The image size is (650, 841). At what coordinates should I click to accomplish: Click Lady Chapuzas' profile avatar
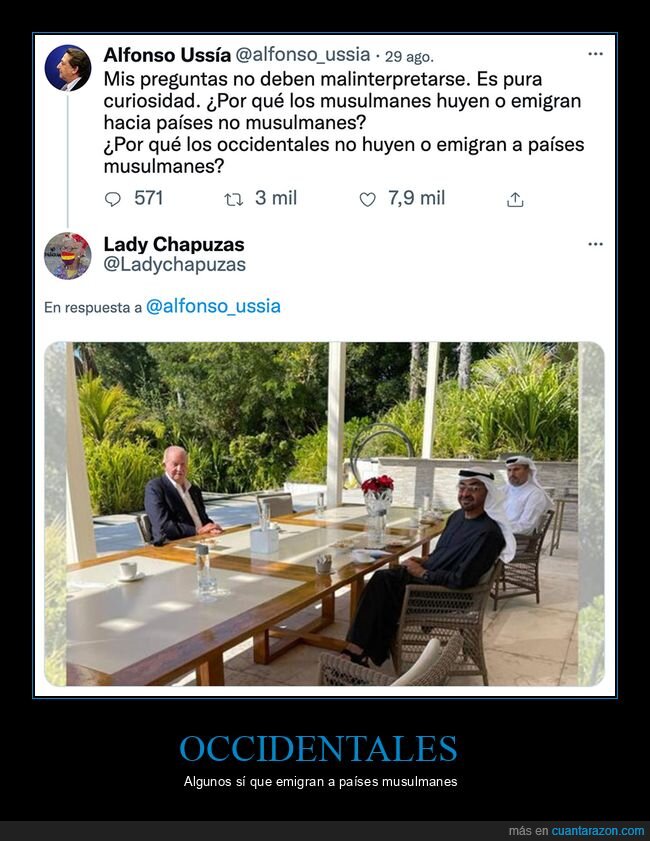tap(68, 256)
